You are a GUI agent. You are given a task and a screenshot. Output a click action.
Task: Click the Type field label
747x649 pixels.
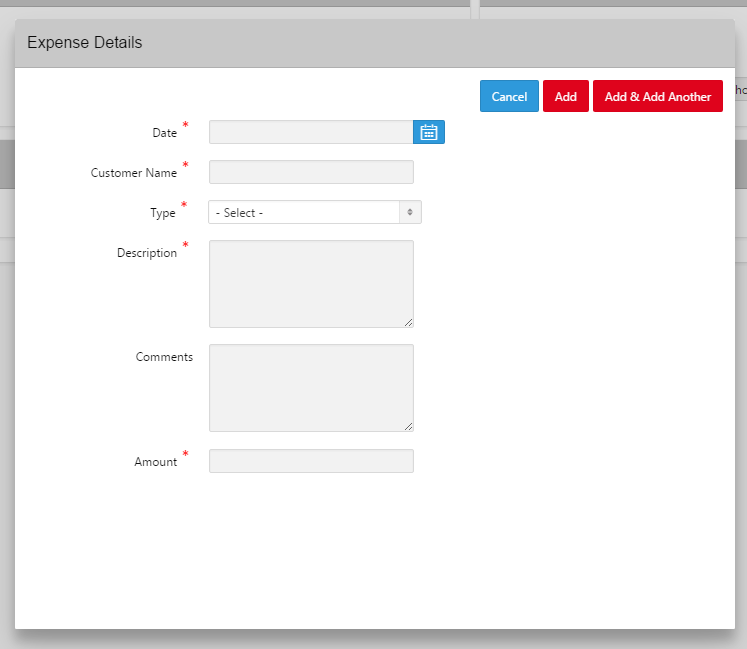tap(162, 213)
